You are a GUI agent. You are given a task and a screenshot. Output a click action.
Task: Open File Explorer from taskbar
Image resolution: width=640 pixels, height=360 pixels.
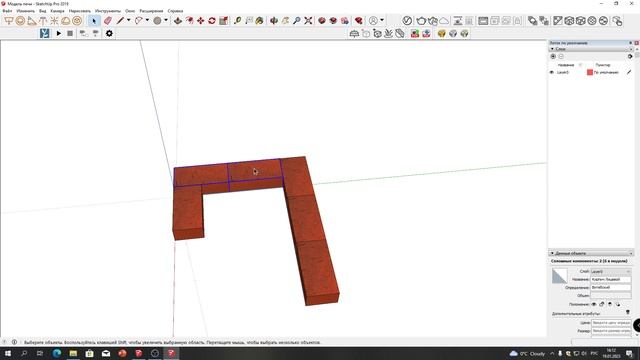point(73,353)
